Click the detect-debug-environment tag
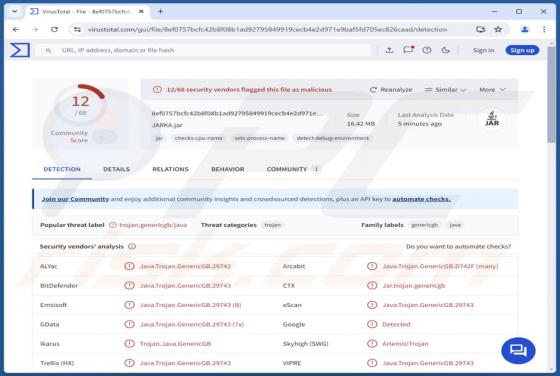Screen dimensions: 560x376 pyautogui.click(x=332, y=138)
